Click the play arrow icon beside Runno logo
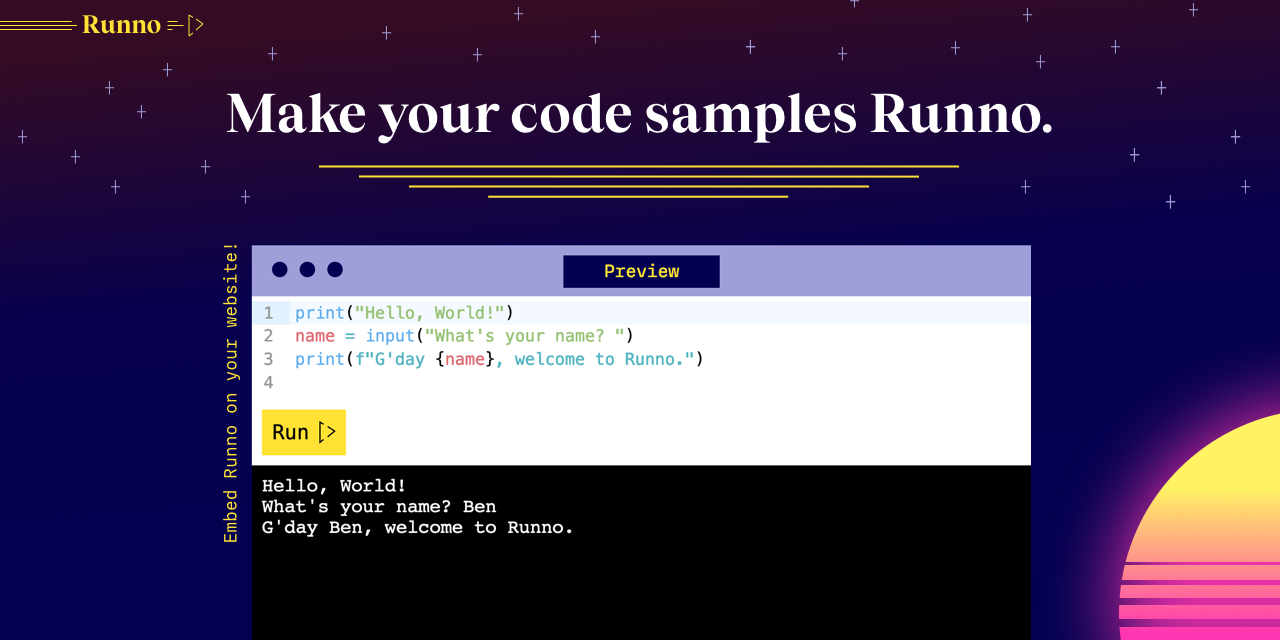This screenshot has height=640, width=1280. coord(195,25)
